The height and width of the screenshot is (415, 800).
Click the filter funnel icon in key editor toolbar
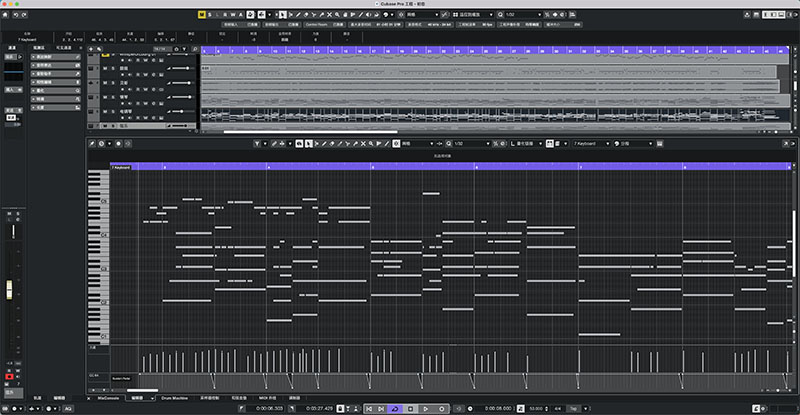coord(257,144)
